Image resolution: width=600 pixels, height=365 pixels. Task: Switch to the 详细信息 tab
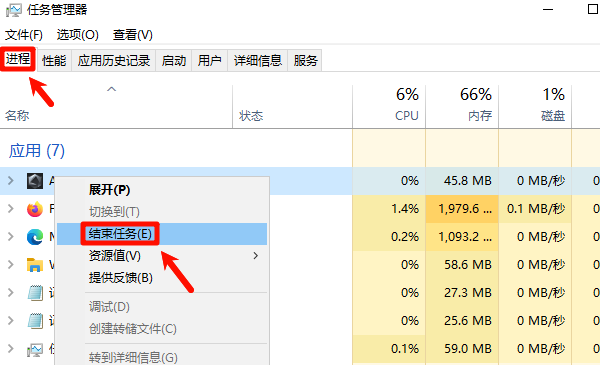pyautogui.click(x=258, y=60)
